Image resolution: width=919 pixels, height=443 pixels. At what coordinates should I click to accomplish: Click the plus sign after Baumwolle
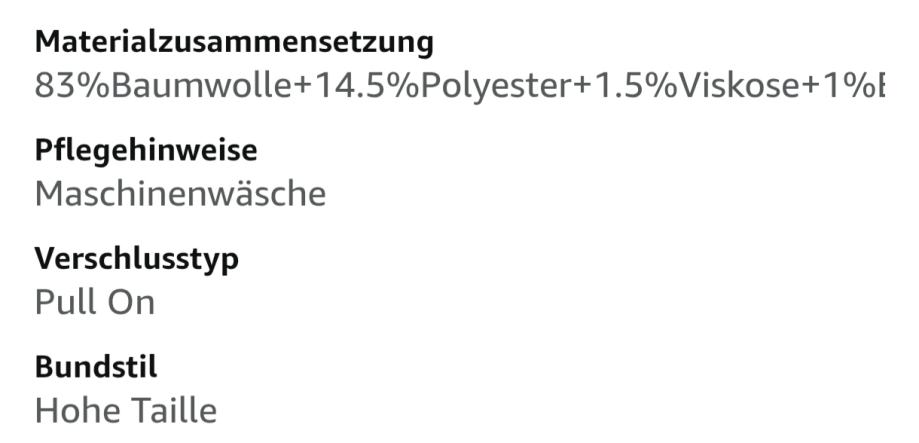point(303,87)
